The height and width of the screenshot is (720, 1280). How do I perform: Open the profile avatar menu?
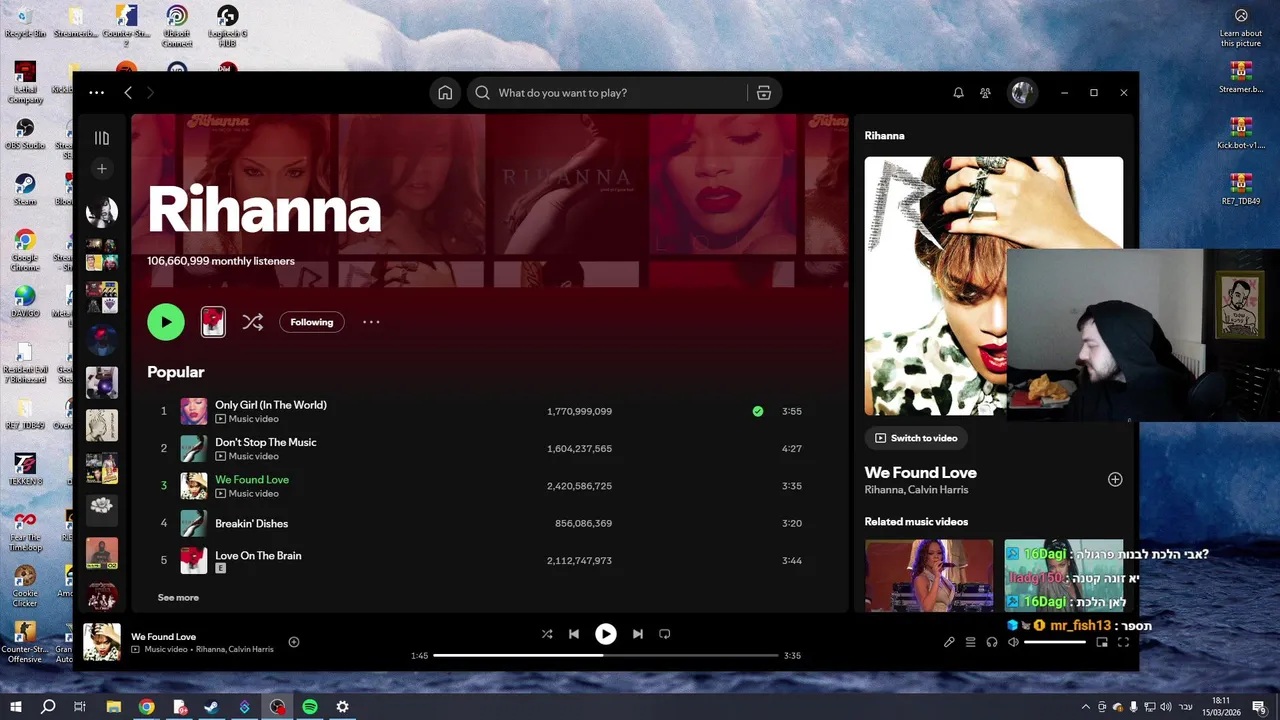[1022, 93]
